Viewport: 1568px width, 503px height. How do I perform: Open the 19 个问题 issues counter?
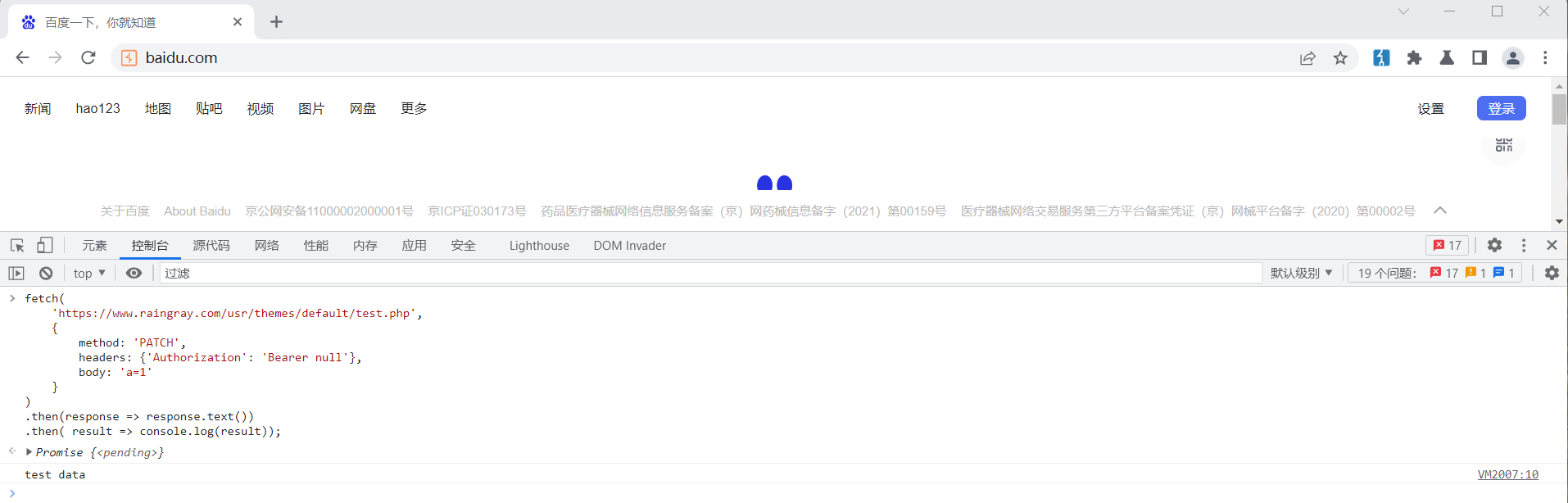tap(1435, 273)
